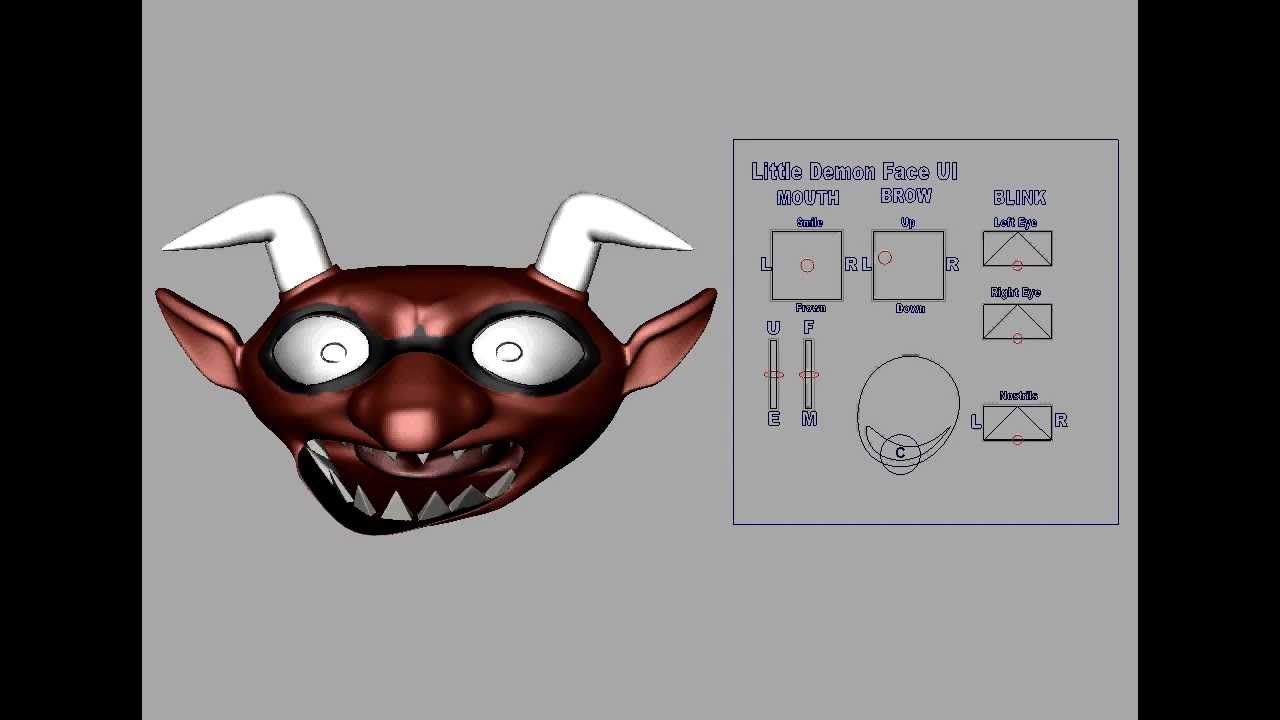
Task: Grab the F to M slider handle
Action: 809,375
